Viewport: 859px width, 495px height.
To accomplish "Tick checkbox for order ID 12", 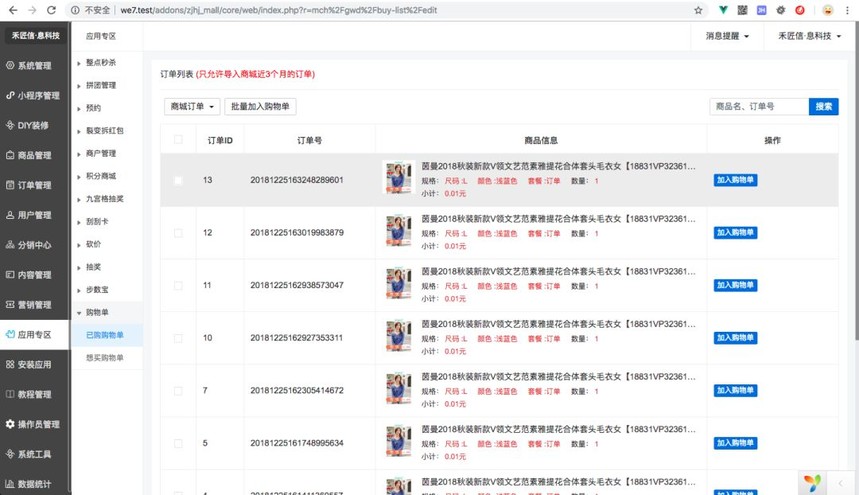I will click(178, 233).
